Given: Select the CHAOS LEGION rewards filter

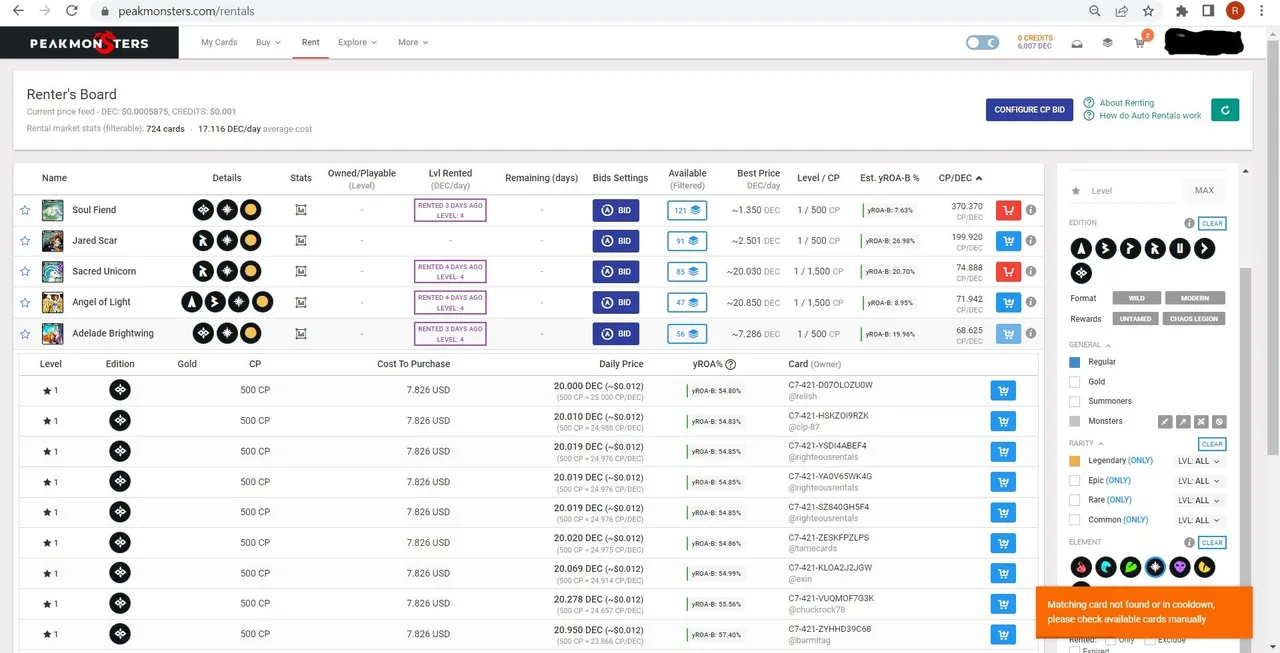Looking at the screenshot, I should pyautogui.click(x=1195, y=319).
